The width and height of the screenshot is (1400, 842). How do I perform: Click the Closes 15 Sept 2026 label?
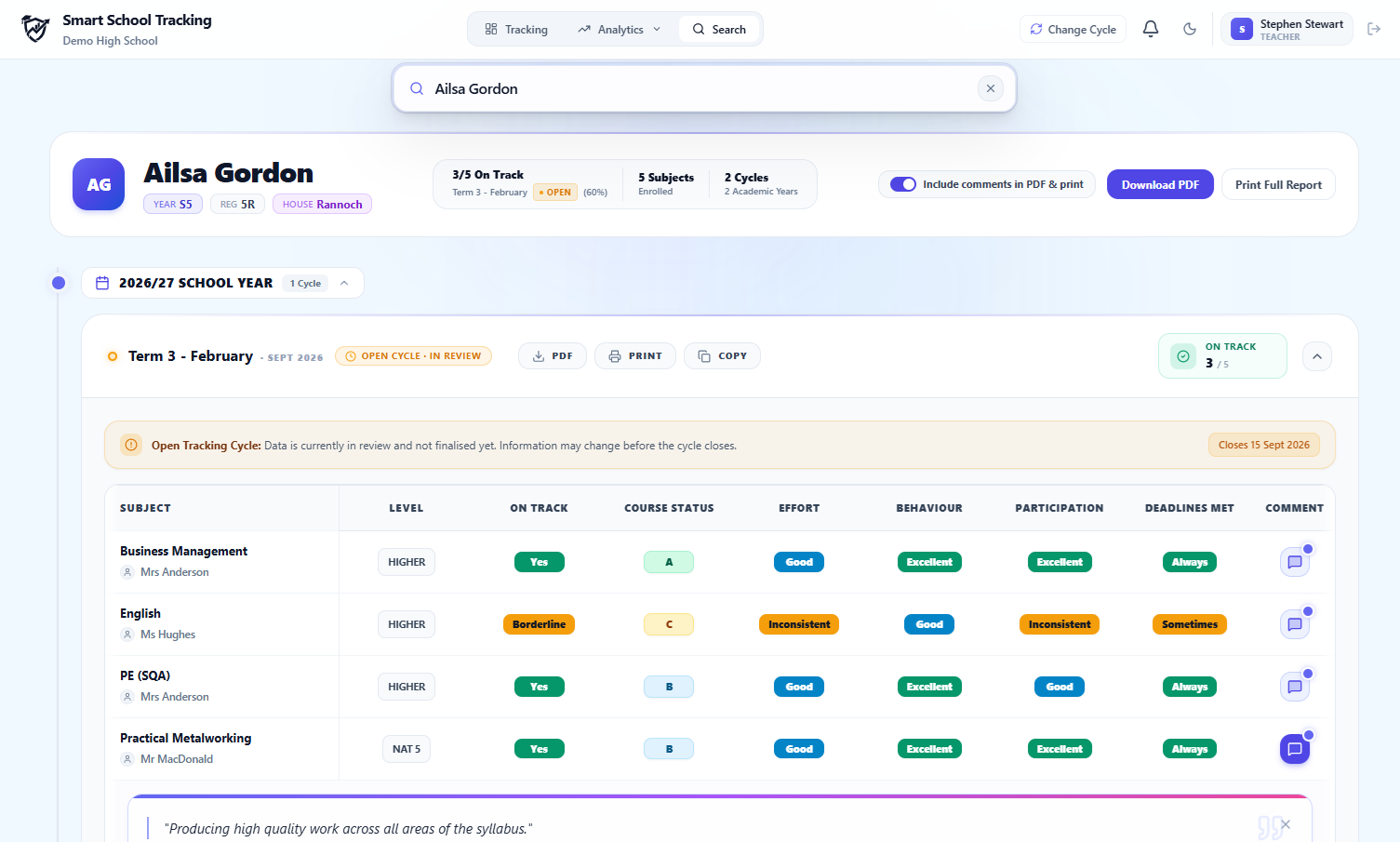point(1263,445)
